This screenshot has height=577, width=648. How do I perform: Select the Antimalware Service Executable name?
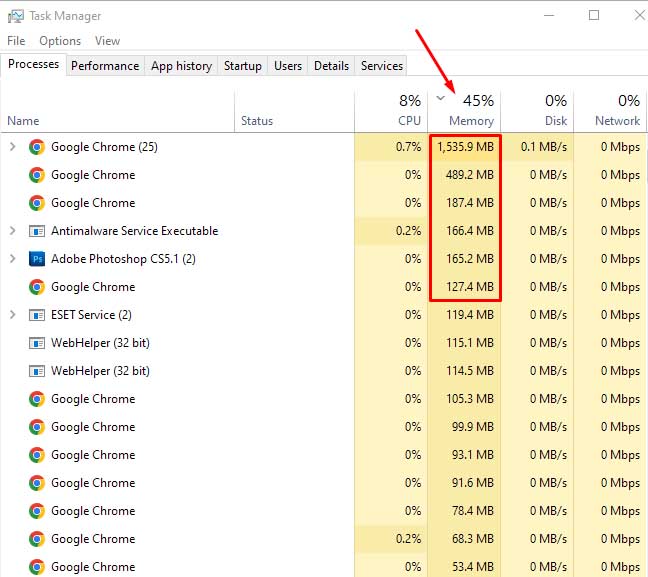(x=134, y=231)
